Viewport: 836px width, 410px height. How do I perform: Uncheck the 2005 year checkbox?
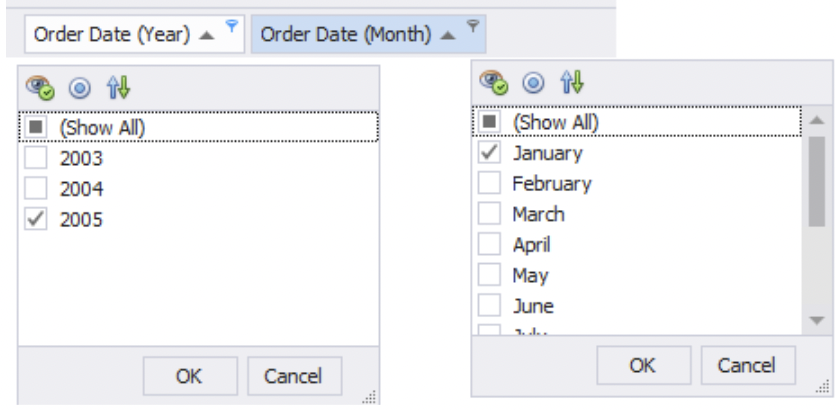tap(34, 219)
